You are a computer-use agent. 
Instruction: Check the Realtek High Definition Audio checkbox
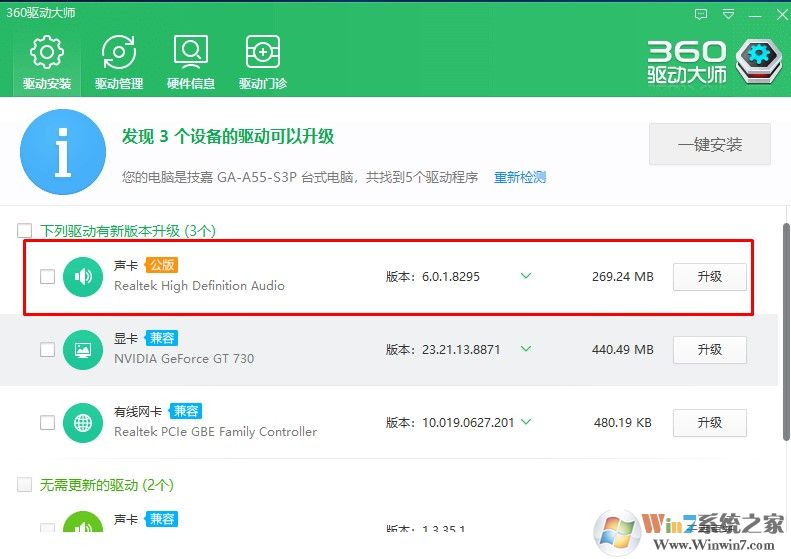tap(47, 277)
